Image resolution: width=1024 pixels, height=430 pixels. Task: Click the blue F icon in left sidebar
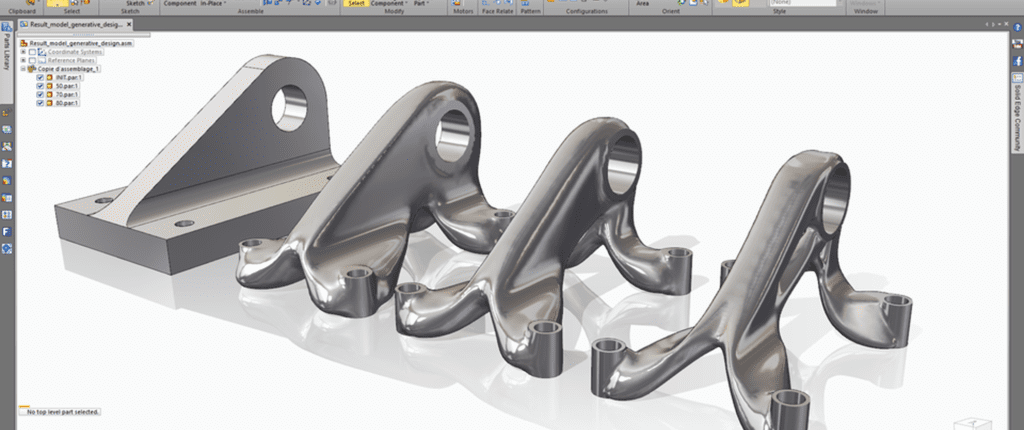tap(7, 231)
